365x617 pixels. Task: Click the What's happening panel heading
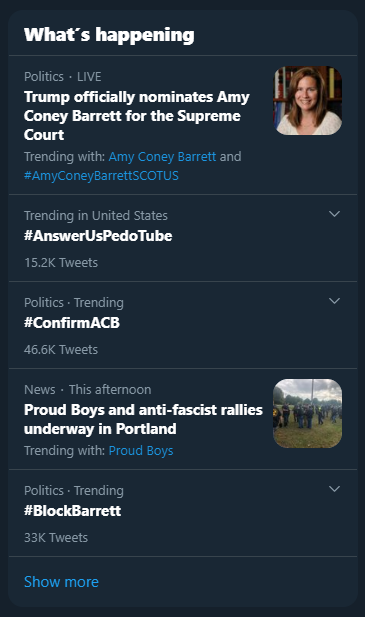(x=109, y=35)
